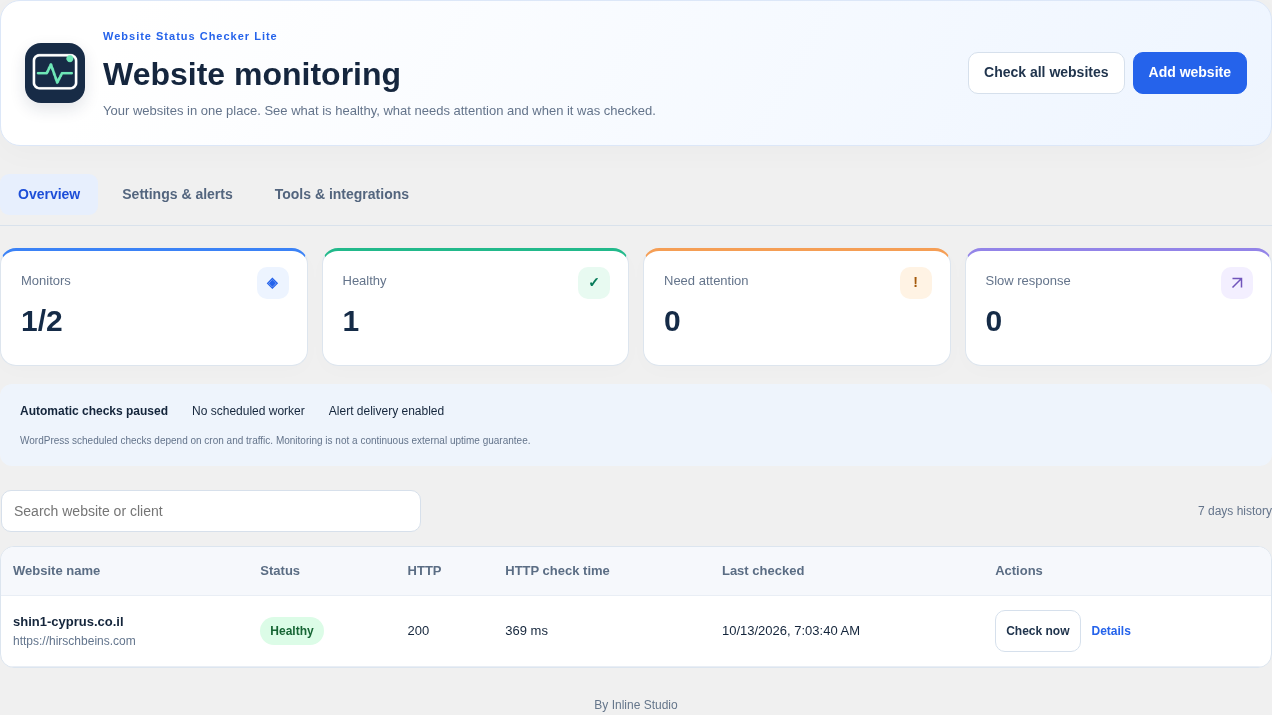Click the Need attention summary card
1272x715 pixels.
797,307
